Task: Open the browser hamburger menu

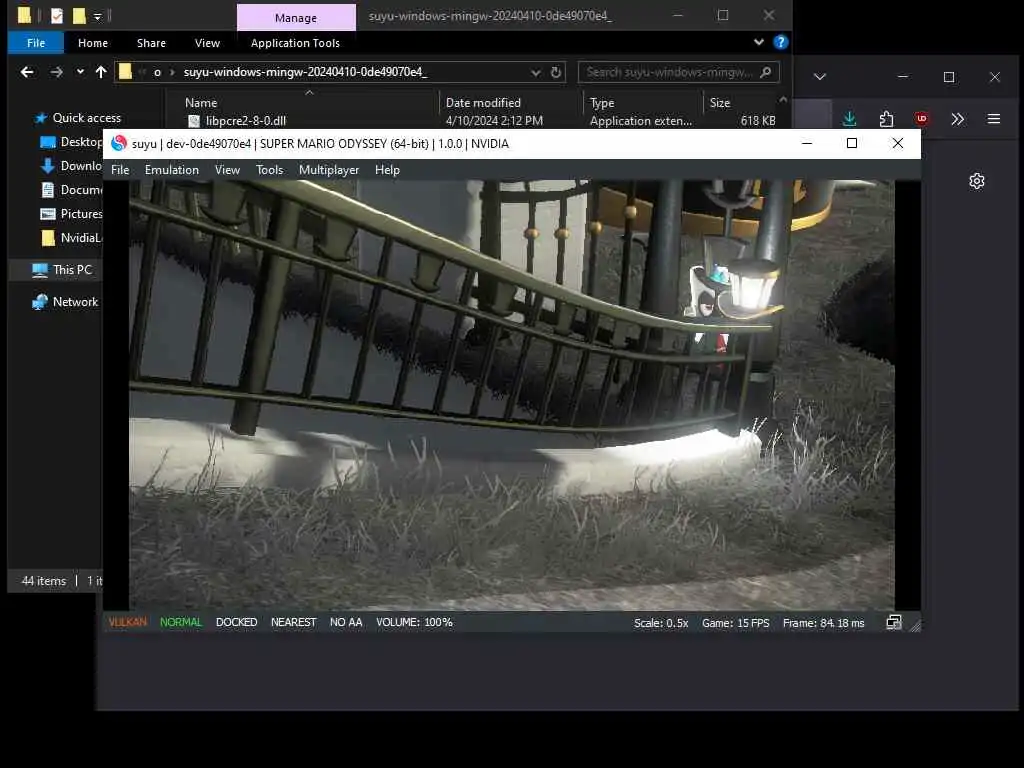Action: [993, 119]
